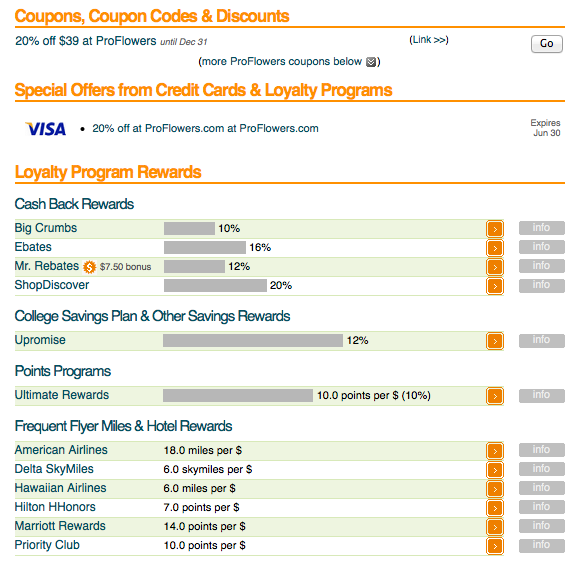The image size is (576, 564).
Task: Open the Hawaiian Airlines link
Action: coord(60,488)
